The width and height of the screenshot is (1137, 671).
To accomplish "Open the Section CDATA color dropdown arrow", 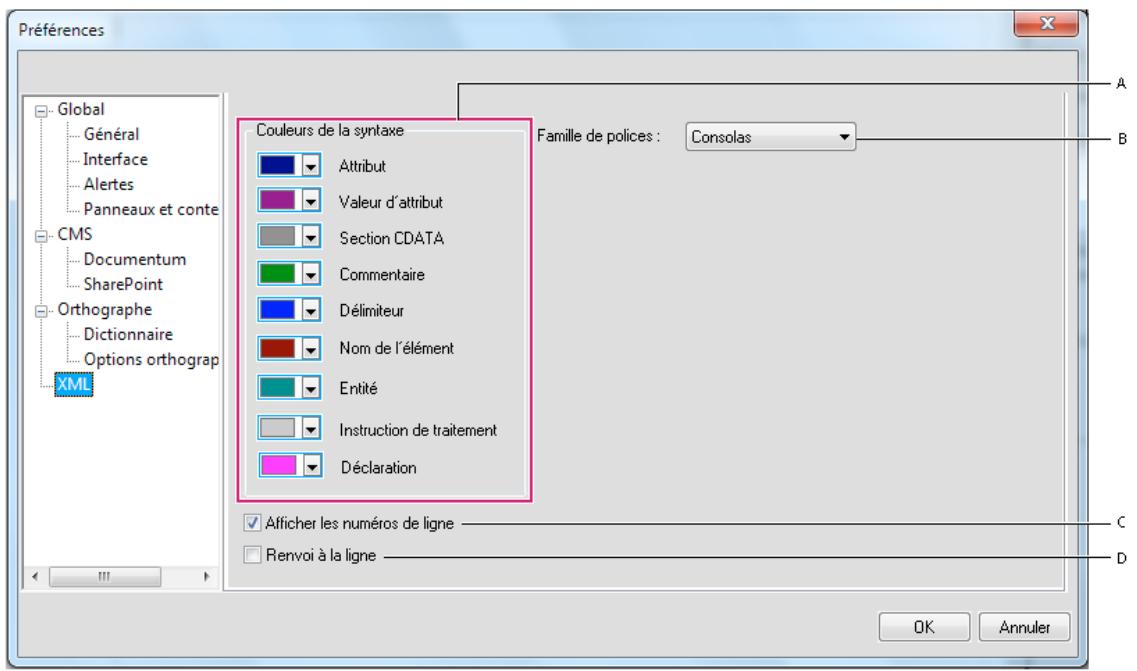I will [x=310, y=236].
